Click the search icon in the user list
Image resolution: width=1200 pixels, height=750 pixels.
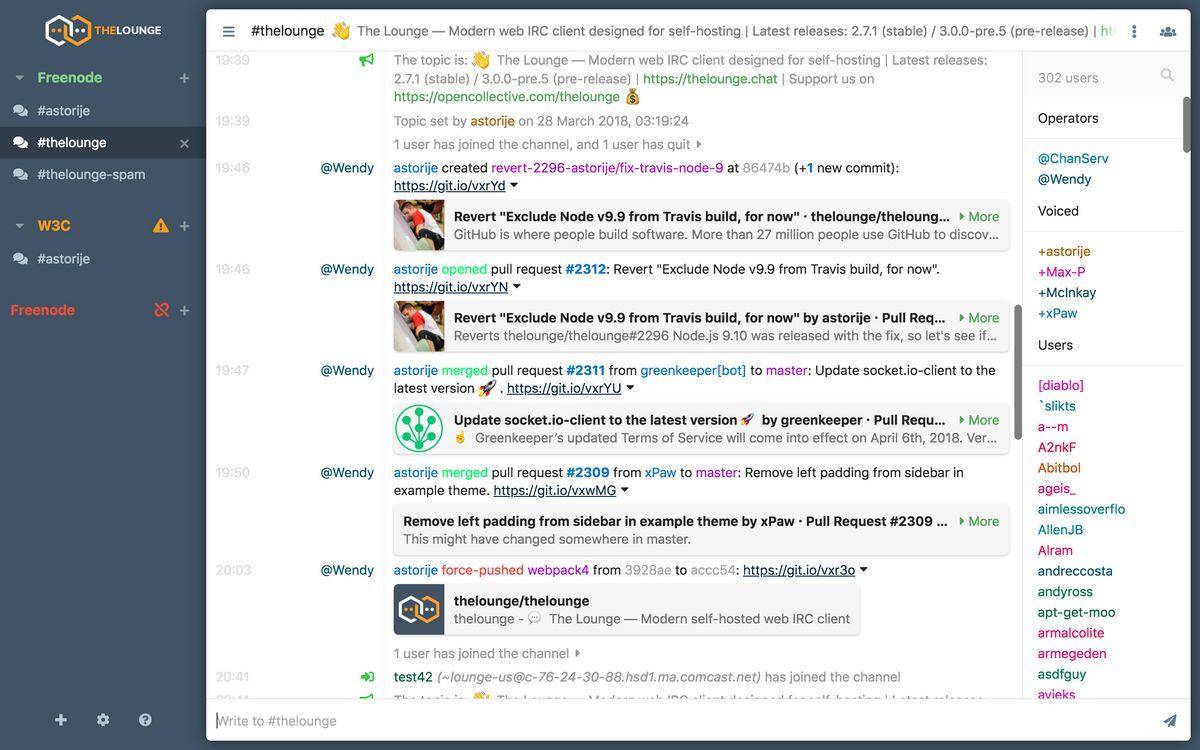[x=1167, y=75]
